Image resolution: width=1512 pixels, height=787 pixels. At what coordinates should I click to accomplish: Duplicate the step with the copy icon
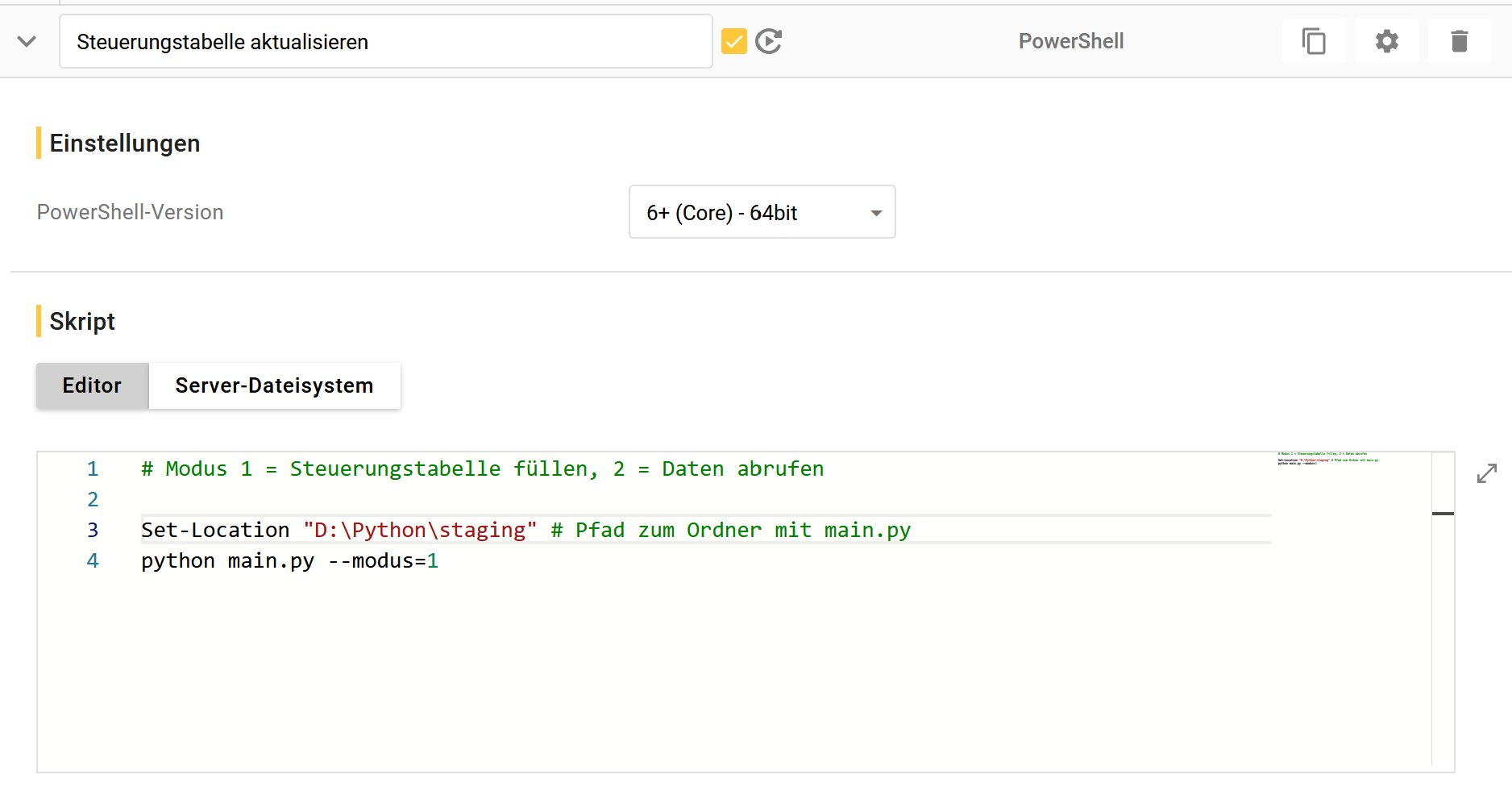(x=1314, y=41)
